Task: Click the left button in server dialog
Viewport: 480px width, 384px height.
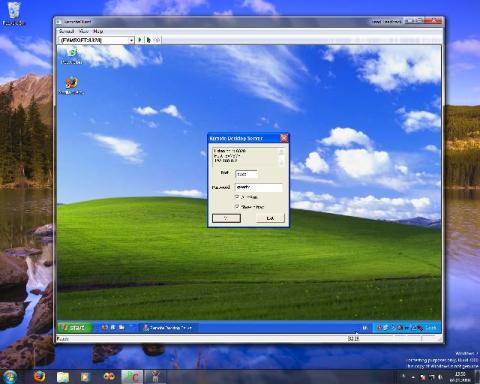Action: [x=226, y=218]
